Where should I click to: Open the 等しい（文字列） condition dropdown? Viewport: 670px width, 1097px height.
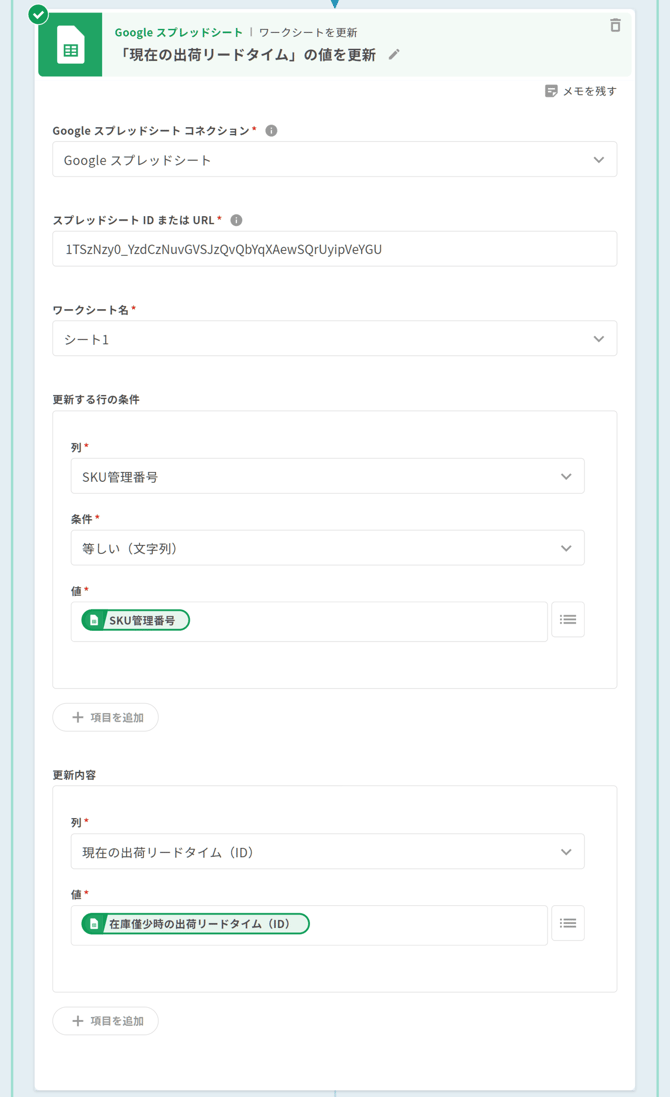click(327, 548)
